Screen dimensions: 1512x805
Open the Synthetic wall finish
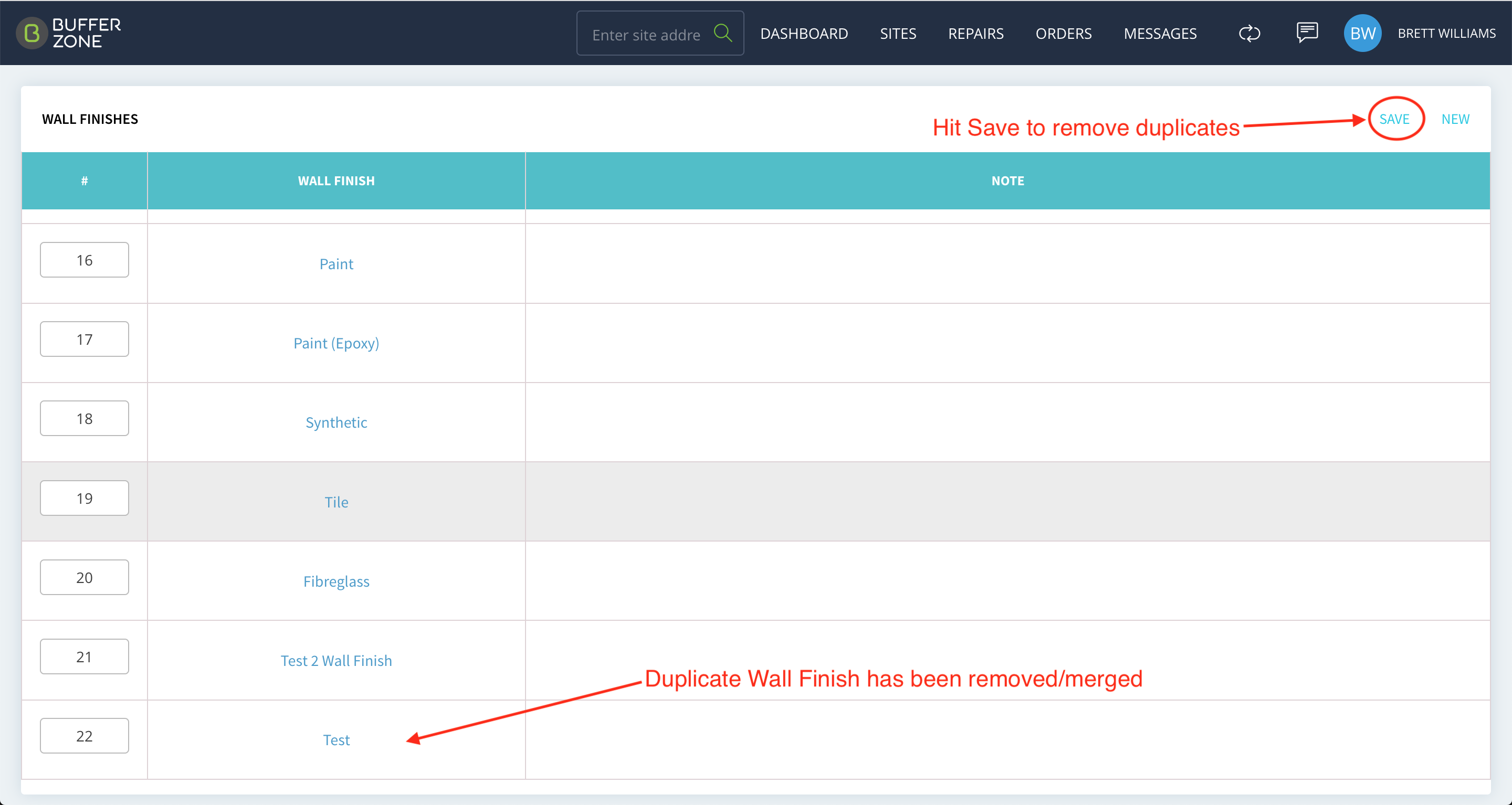(x=337, y=422)
